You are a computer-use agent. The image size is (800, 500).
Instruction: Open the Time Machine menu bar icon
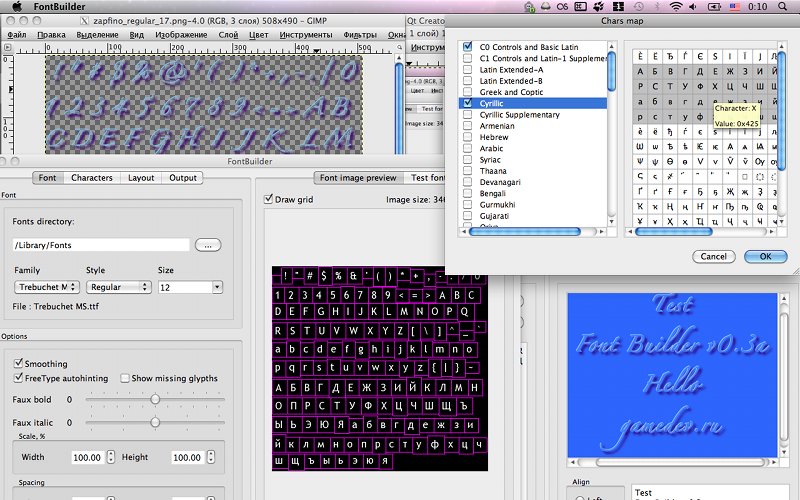[x=639, y=7]
